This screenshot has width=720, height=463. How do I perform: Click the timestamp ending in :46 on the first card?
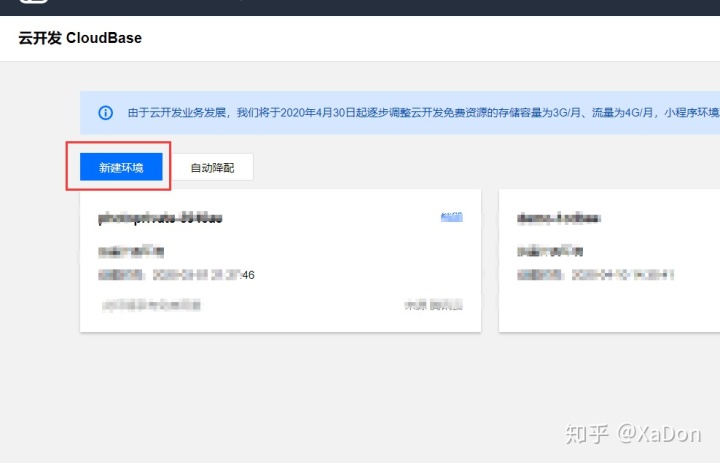203,275
